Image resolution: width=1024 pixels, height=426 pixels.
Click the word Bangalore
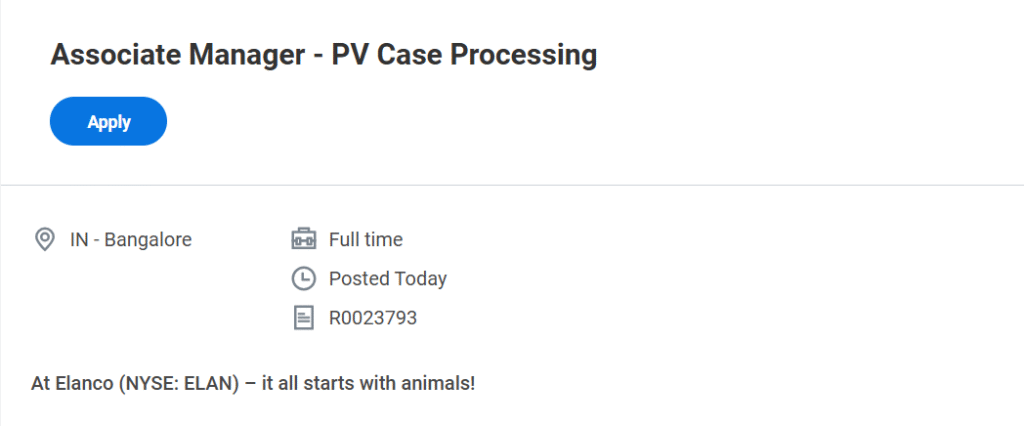pos(148,240)
